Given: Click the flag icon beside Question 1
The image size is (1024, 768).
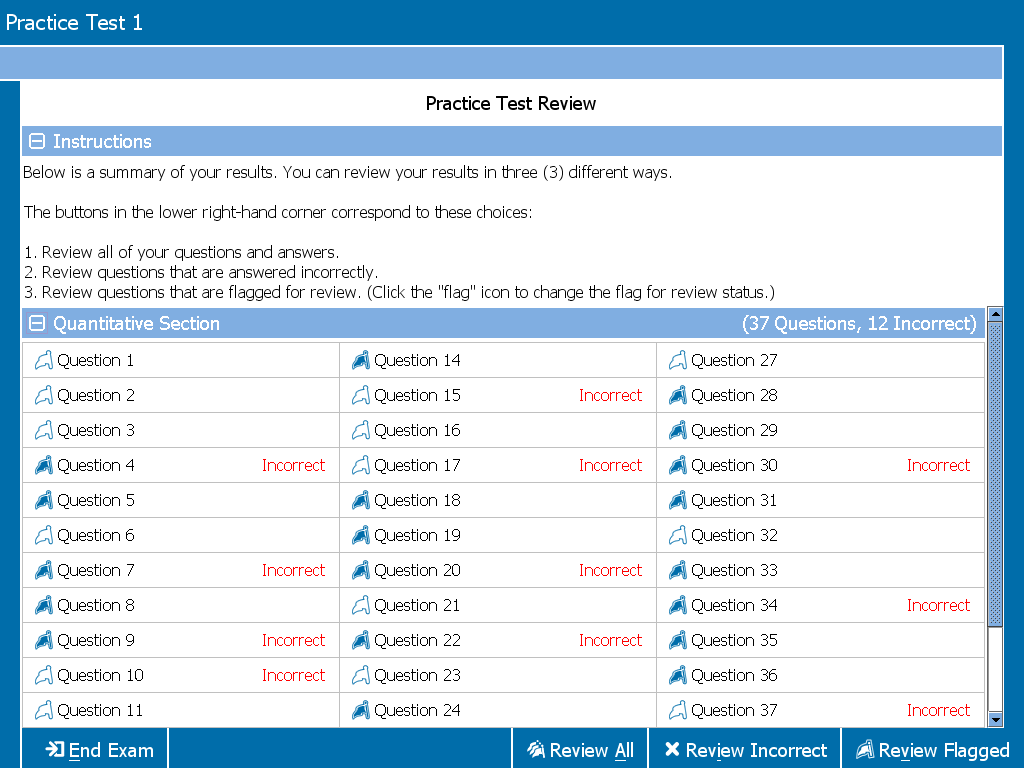Looking at the screenshot, I should [43, 360].
